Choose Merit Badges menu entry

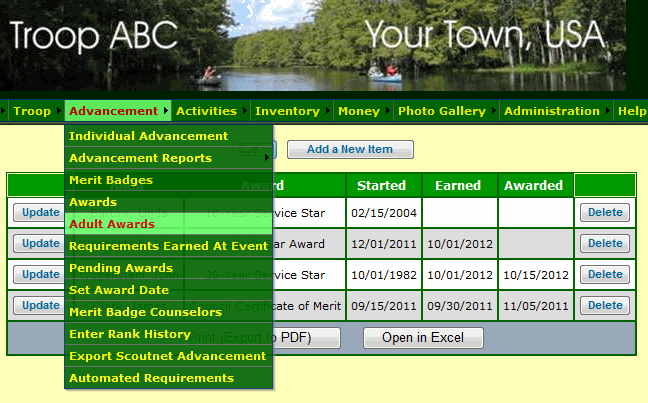point(169,180)
